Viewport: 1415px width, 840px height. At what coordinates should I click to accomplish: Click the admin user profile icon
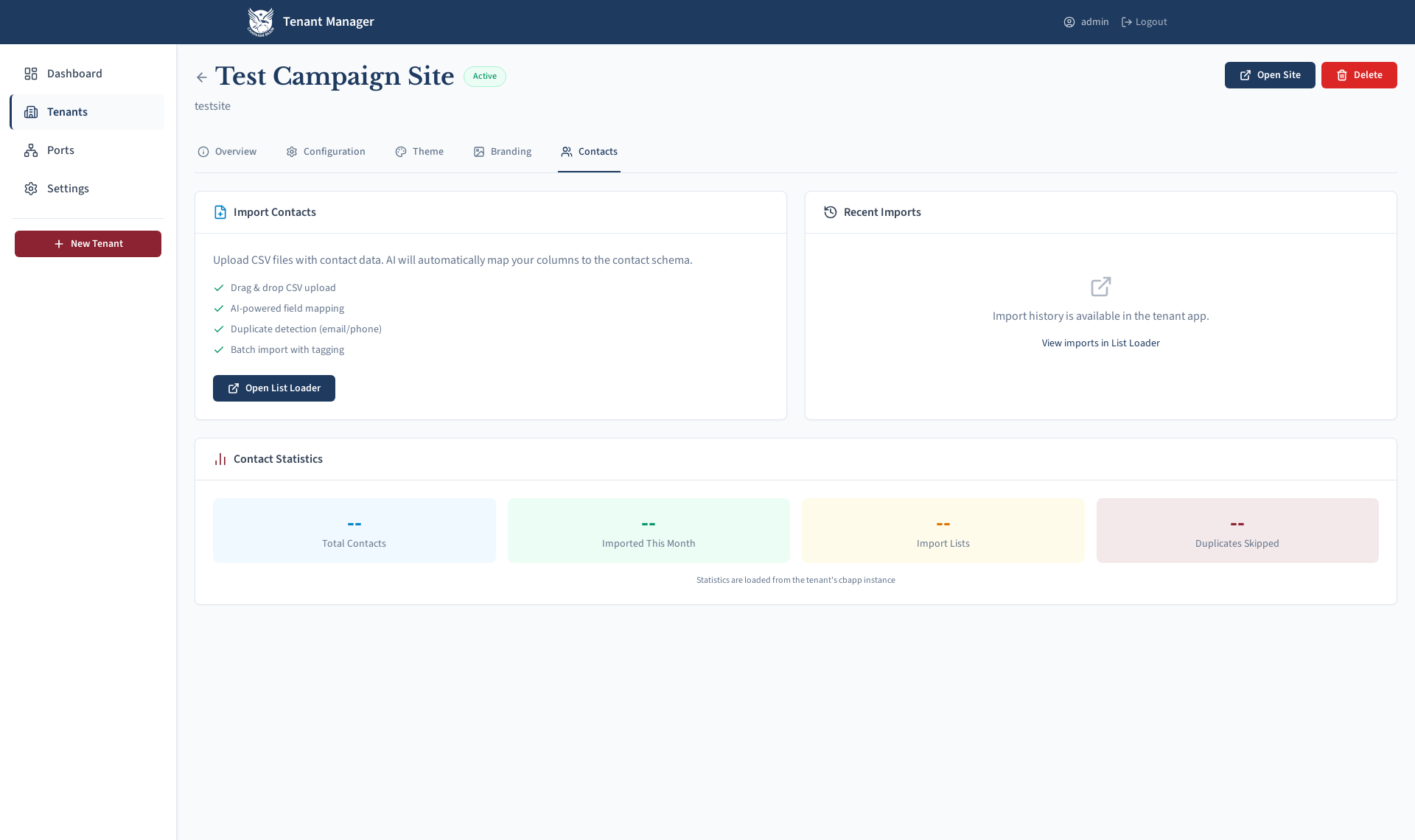point(1069,22)
